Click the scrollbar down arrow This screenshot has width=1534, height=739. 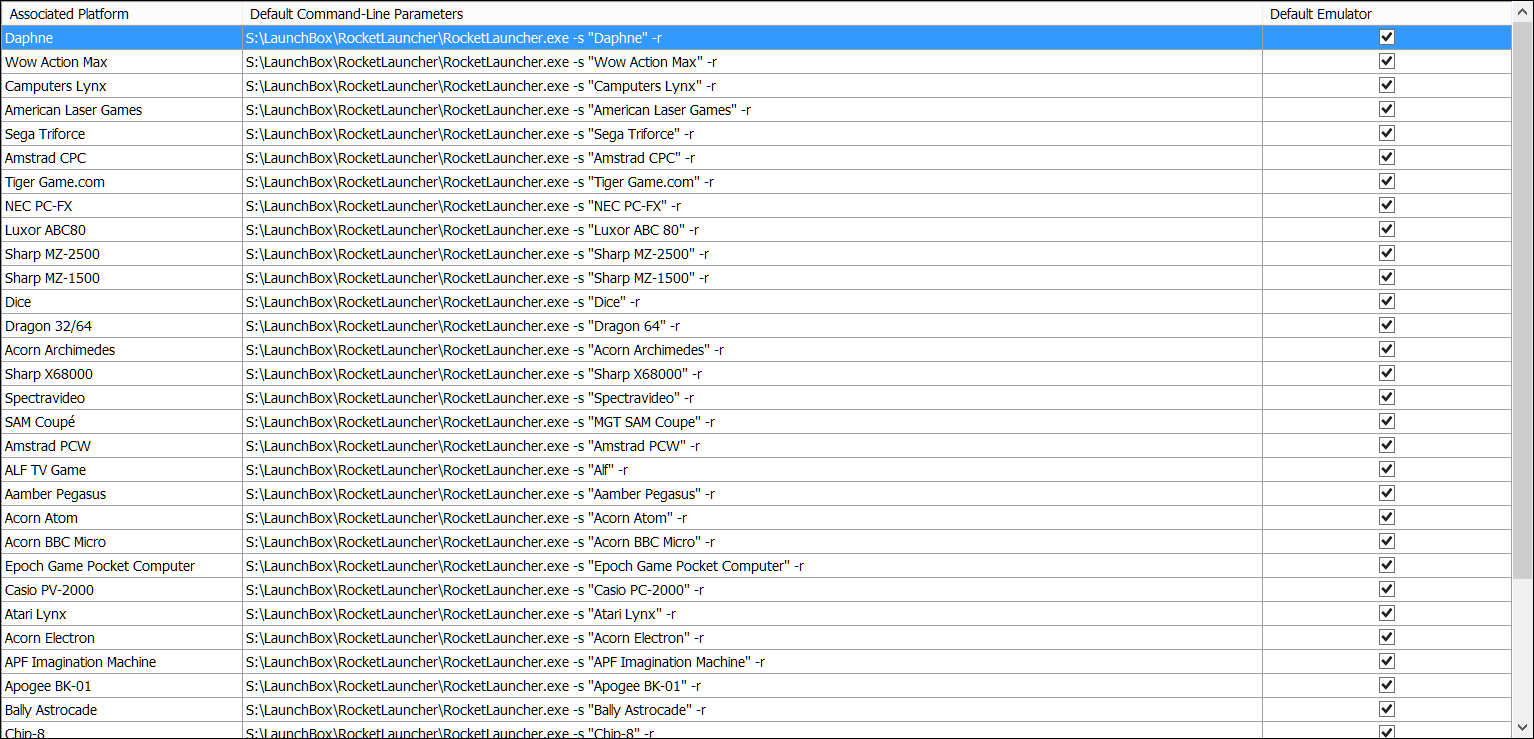[x=1523, y=727]
